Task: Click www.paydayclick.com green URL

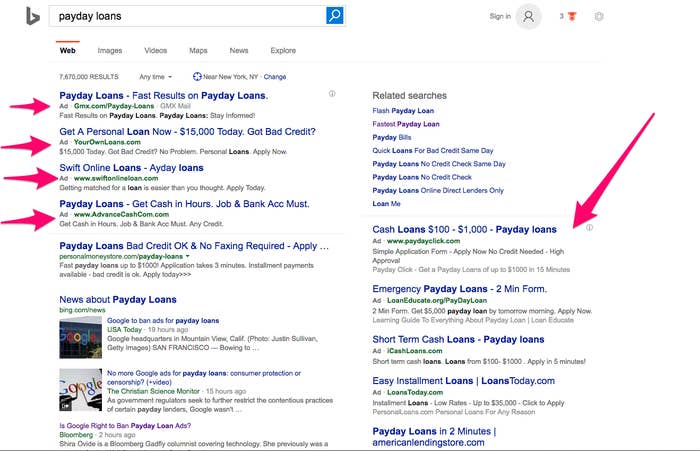Action: coord(423,241)
